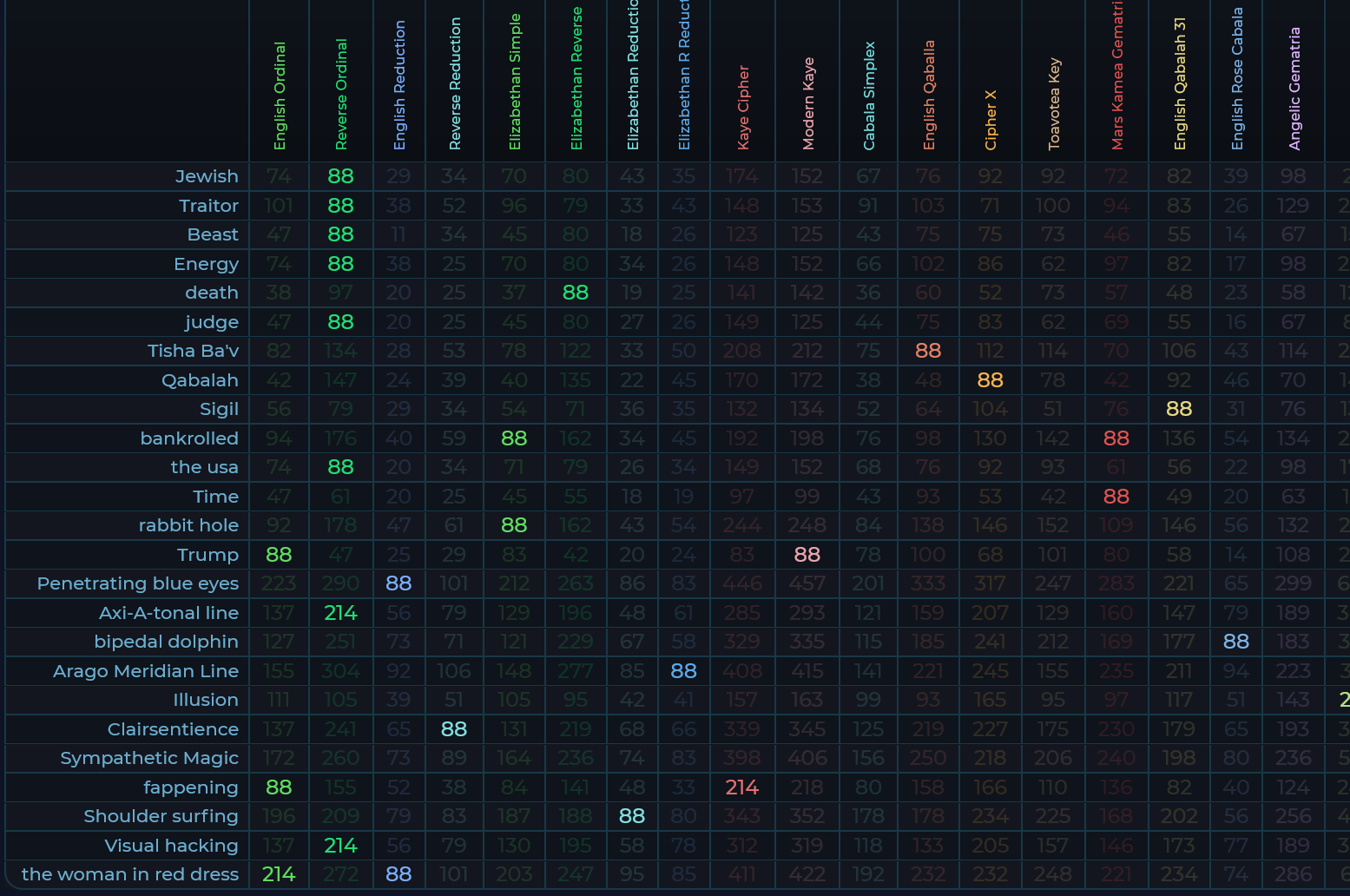Select the 'Tisha Ba'v' row label
Screen dimensions: 1350x896
pos(193,351)
